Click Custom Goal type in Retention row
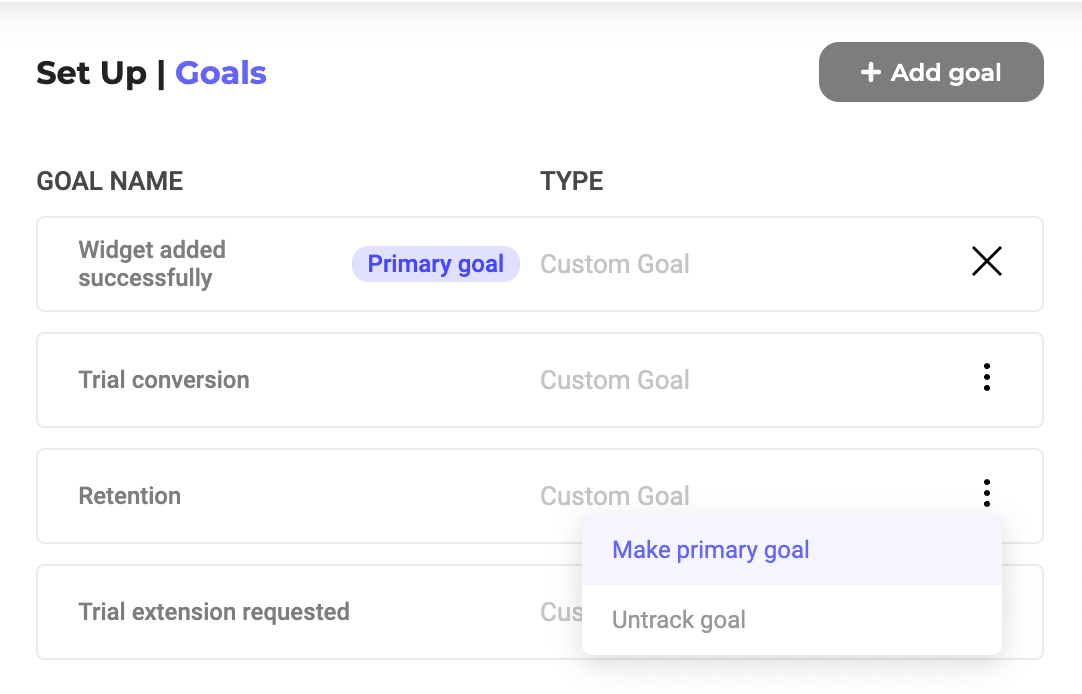The height and width of the screenshot is (694, 1082). [615, 496]
